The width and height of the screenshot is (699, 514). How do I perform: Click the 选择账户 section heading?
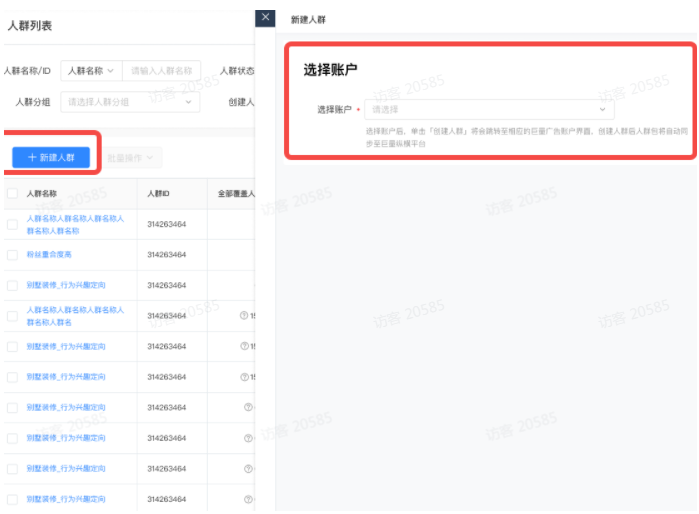pos(330,70)
